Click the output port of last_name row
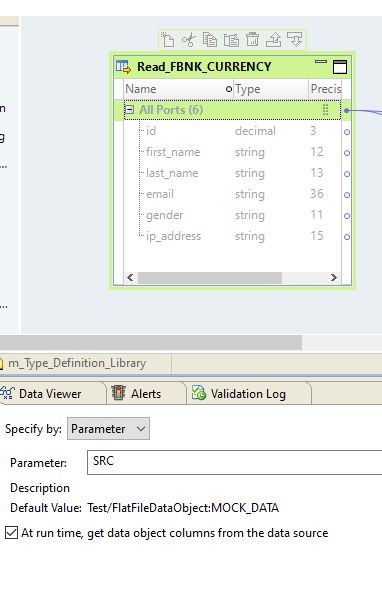The height and width of the screenshot is (596, 382). pos(347,173)
